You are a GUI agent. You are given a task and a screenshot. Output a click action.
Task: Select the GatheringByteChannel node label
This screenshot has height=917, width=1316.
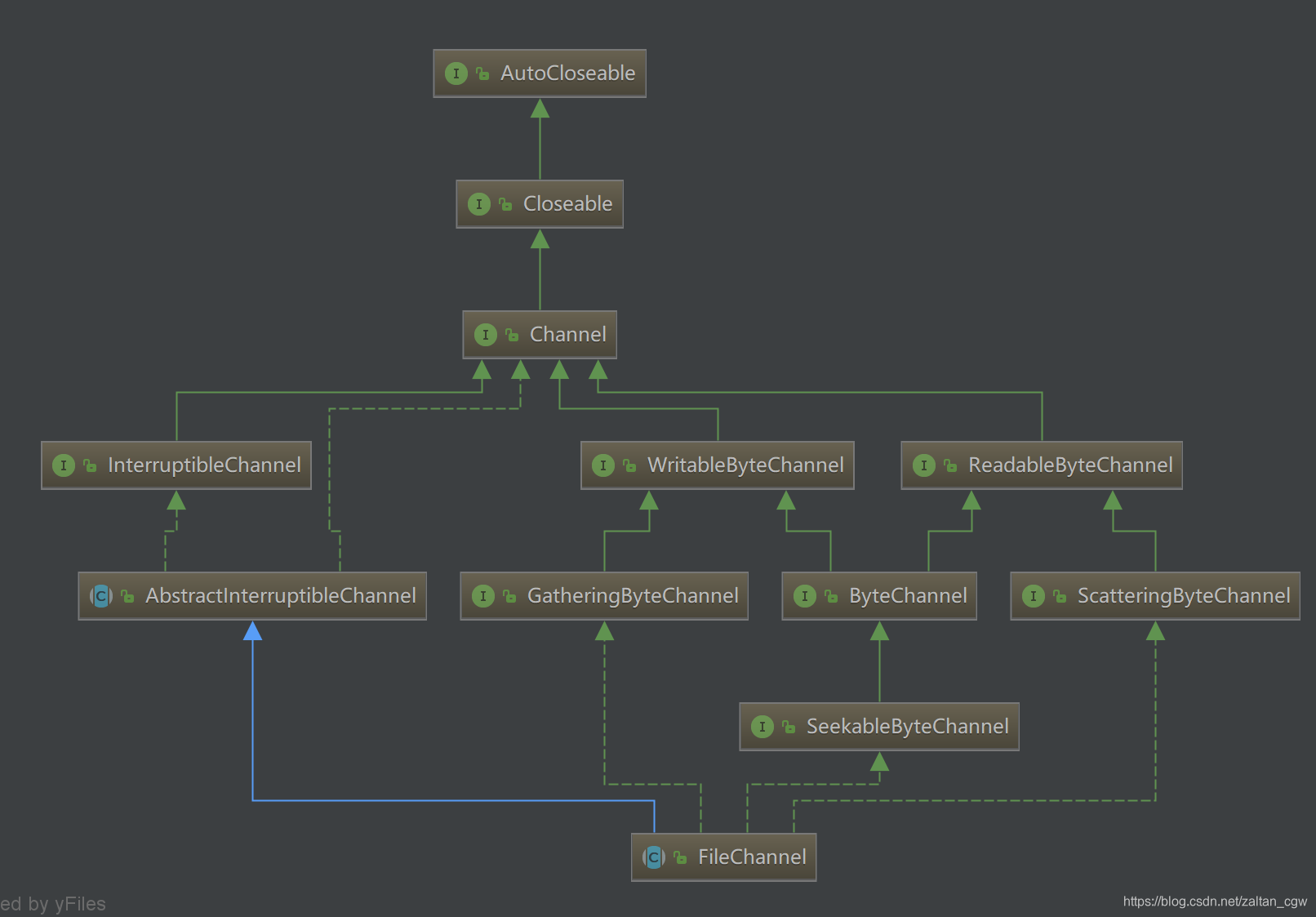(634, 596)
